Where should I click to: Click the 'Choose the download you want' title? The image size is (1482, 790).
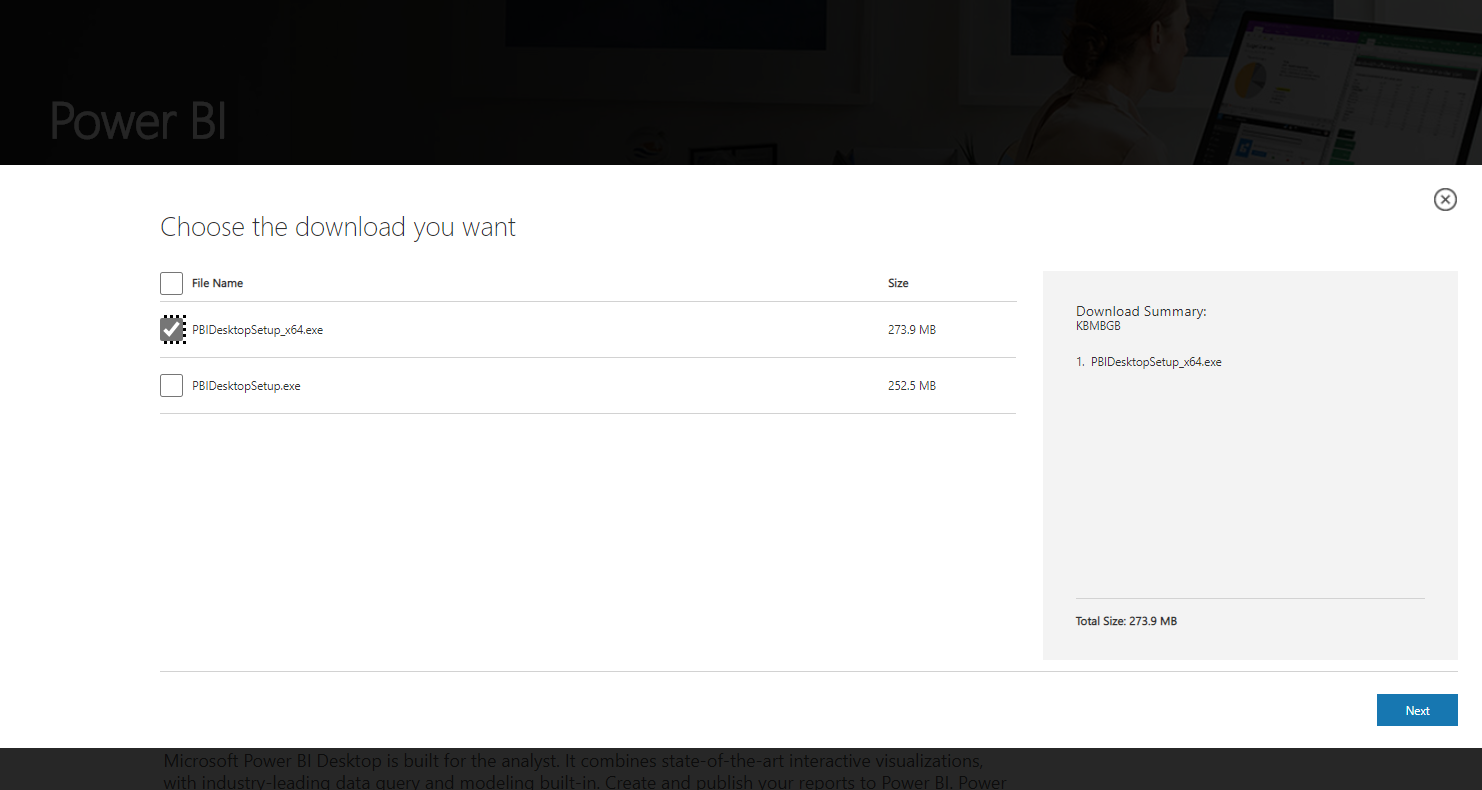338,227
